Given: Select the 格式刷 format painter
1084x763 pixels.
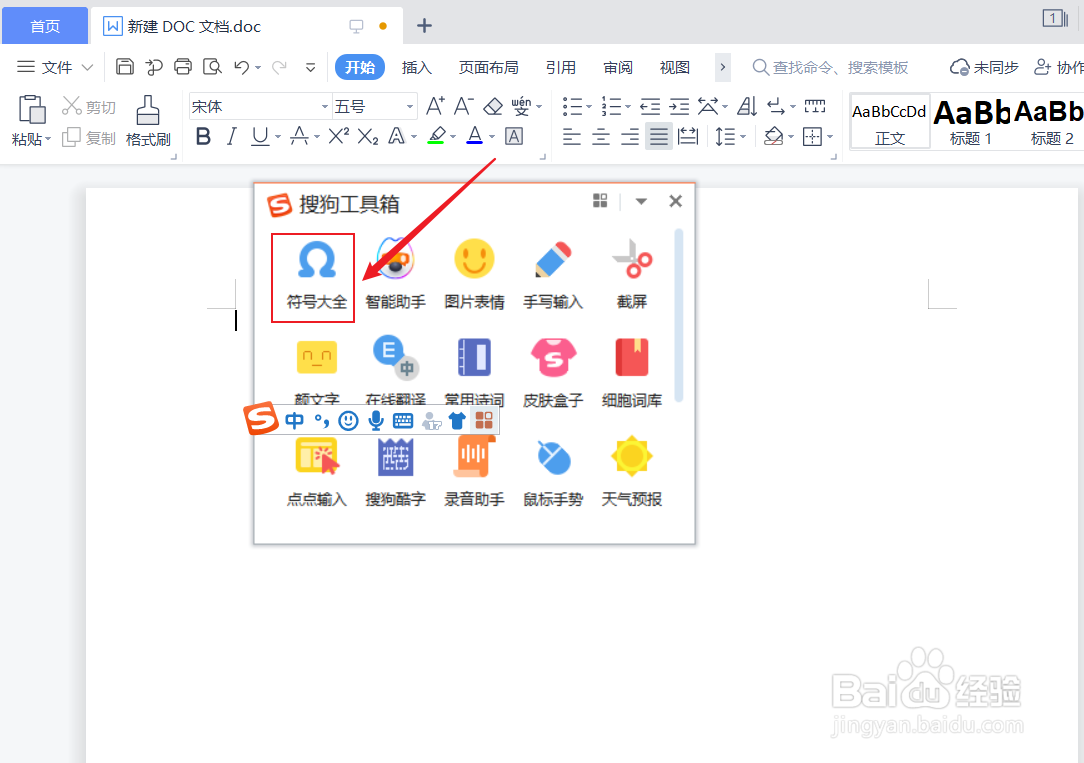Looking at the screenshot, I should coord(148,121).
